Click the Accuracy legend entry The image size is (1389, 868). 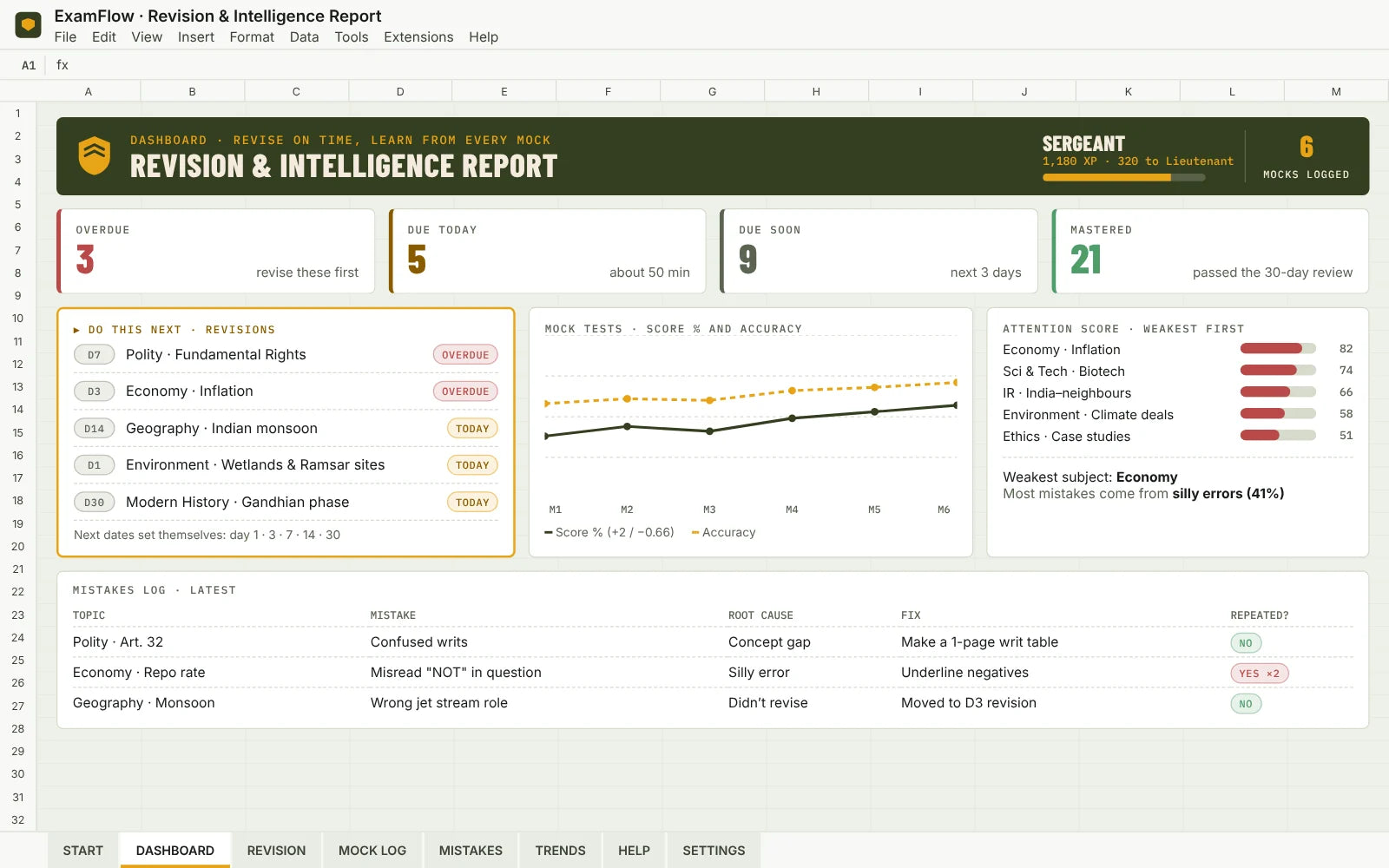(724, 532)
